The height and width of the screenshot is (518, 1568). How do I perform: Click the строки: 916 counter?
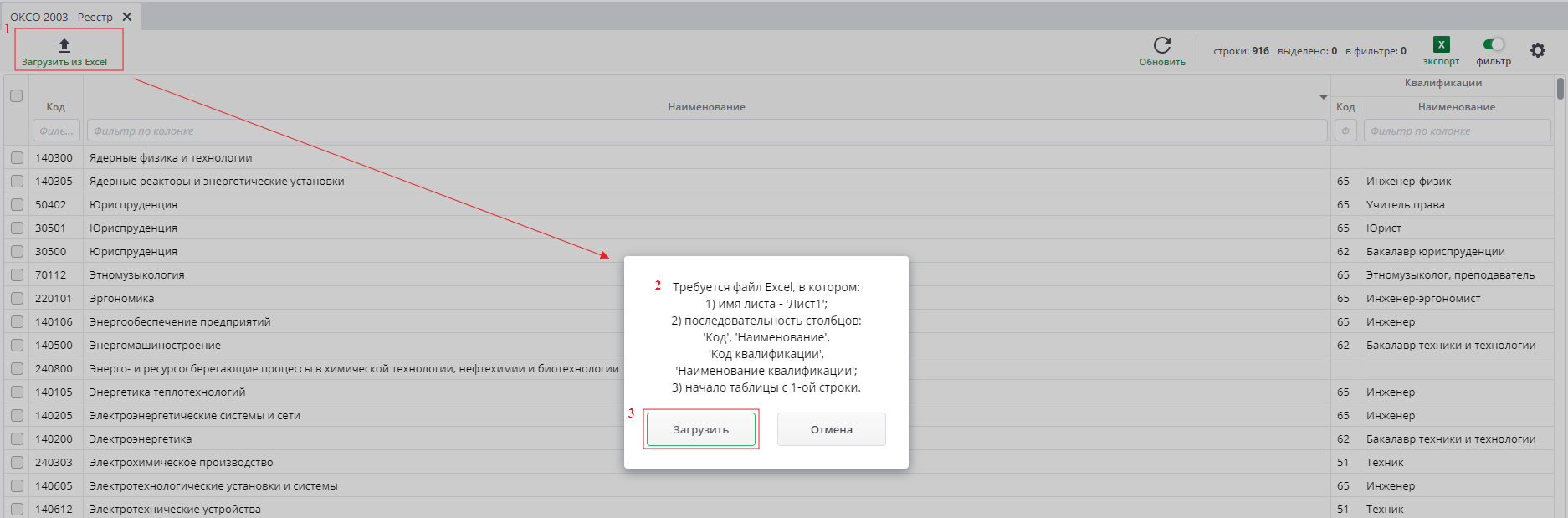click(x=1241, y=51)
